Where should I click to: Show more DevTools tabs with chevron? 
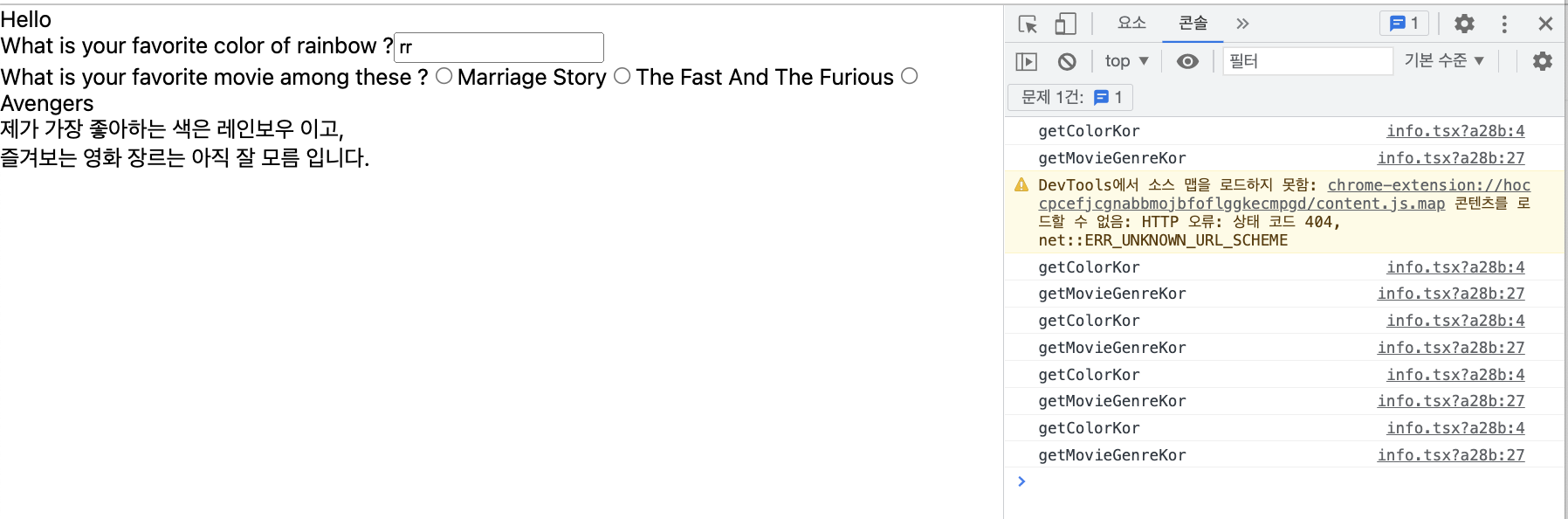(1242, 24)
